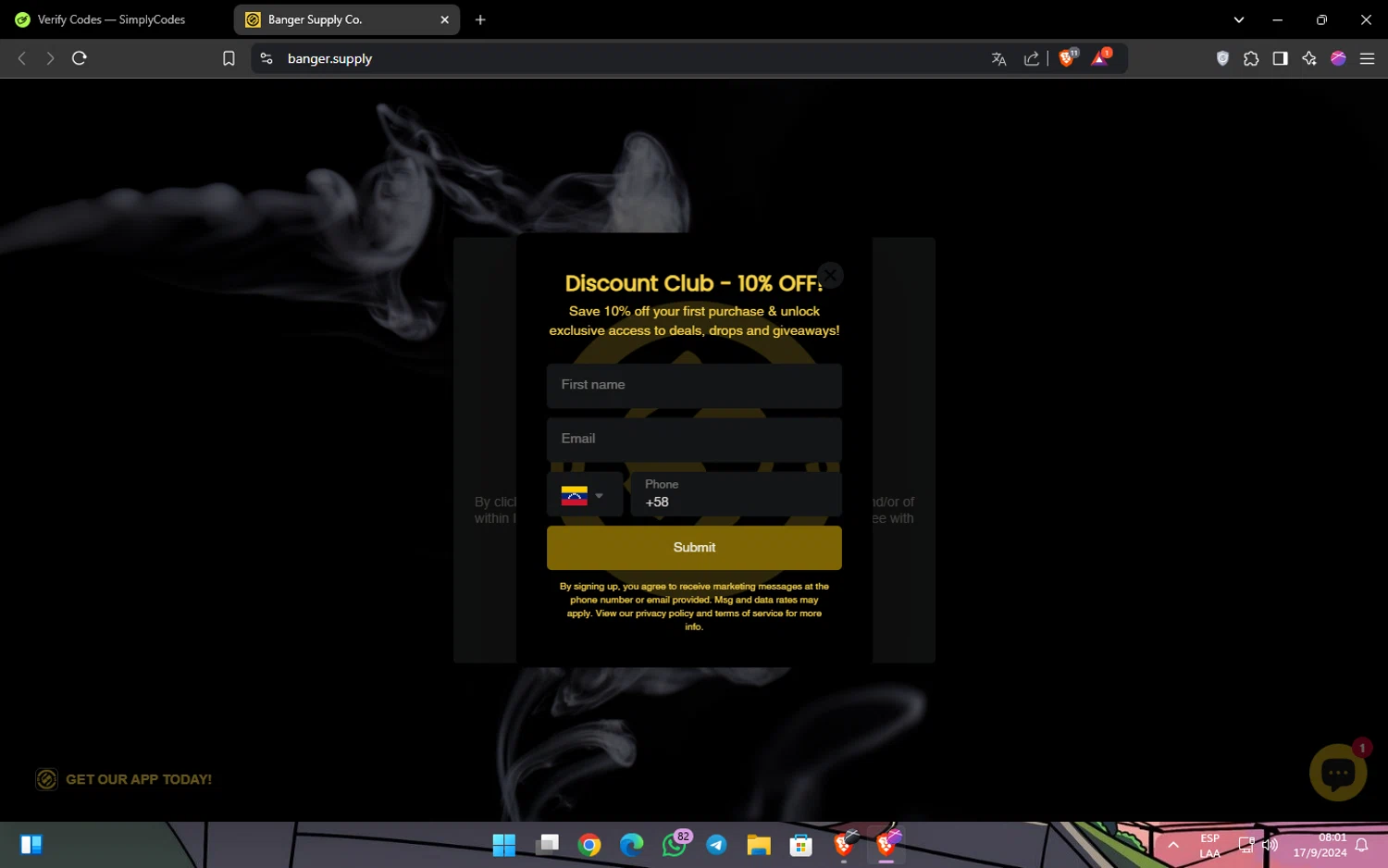1388x868 pixels.
Task: Open the notification bell
Action: pyautogui.click(x=1361, y=845)
